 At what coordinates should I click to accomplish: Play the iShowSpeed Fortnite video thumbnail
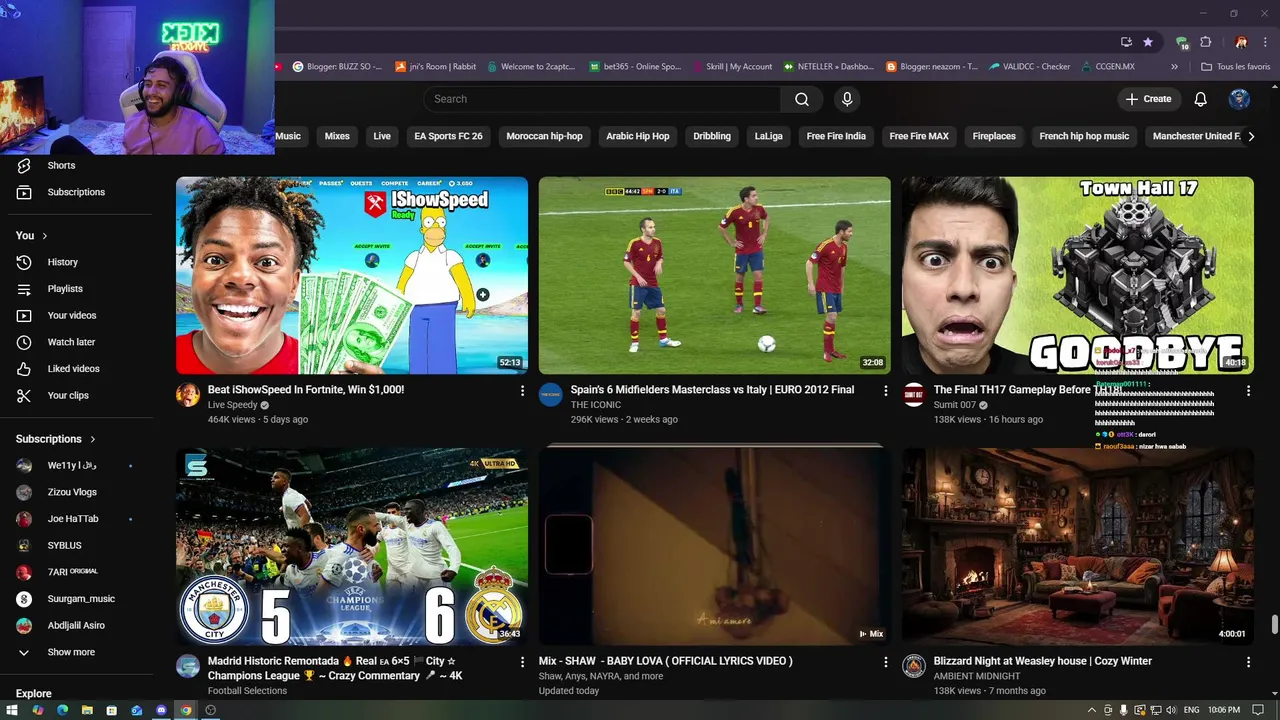pos(352,275)
